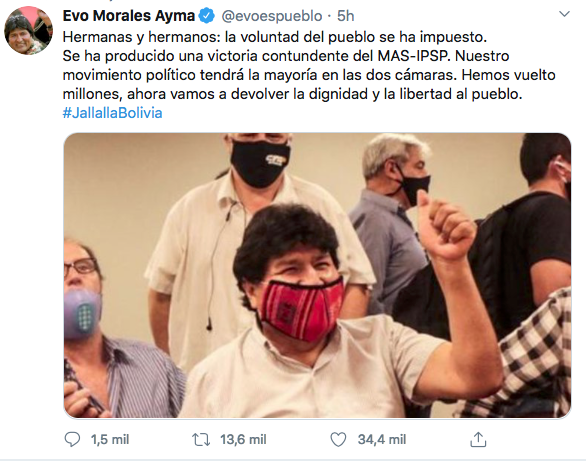The width and height of the screenshot is (586, 461).
Task: Click the red patterned mask in photo
Action: click(x=301, y=309)
